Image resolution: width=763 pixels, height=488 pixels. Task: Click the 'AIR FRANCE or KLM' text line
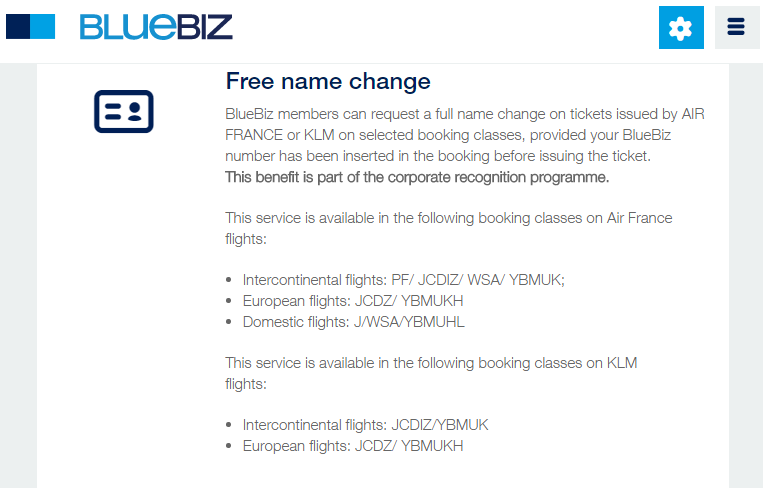coord(448,135)
